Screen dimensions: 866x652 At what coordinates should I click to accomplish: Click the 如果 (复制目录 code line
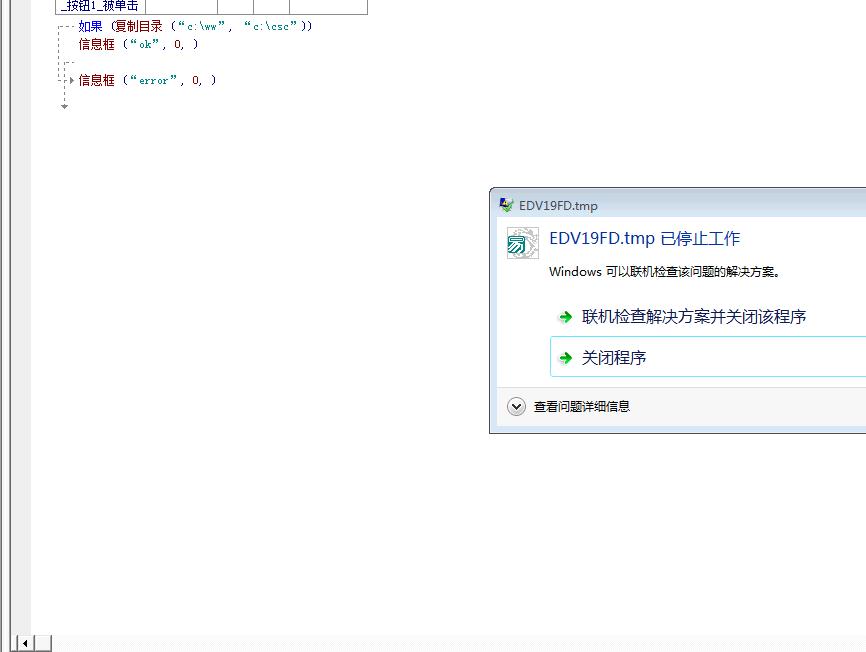(195, 26)
